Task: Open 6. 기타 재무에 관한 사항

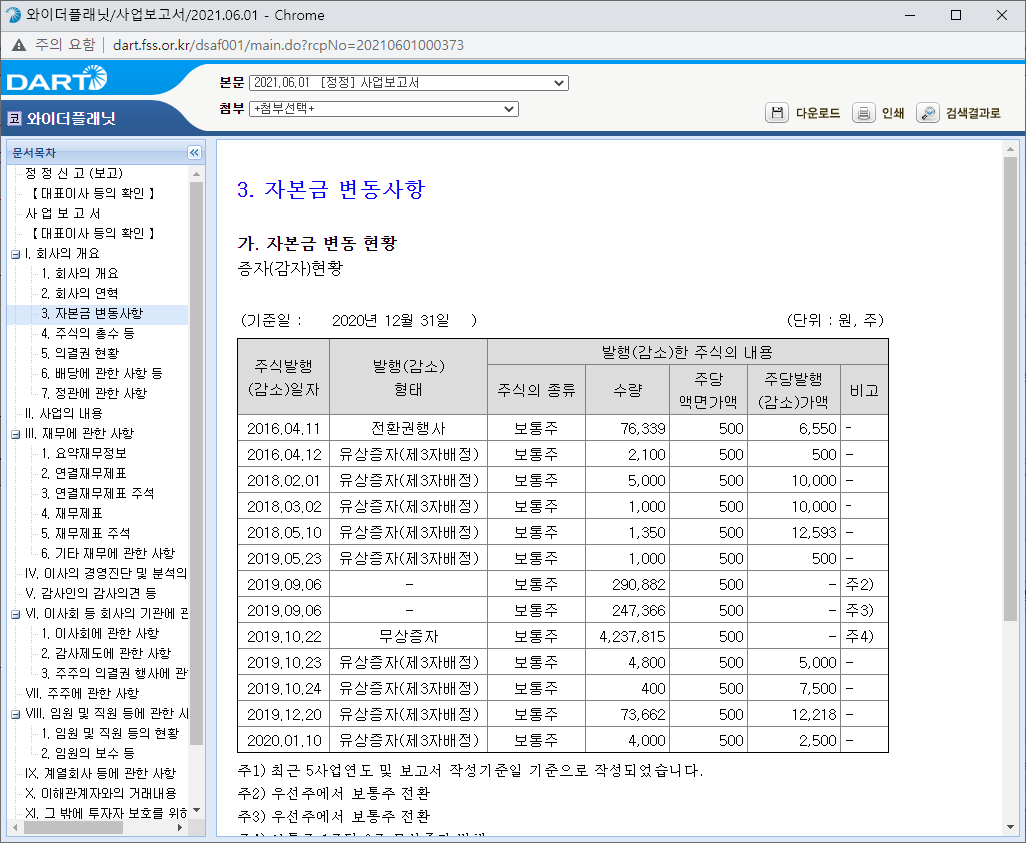Action: point(108,554)
